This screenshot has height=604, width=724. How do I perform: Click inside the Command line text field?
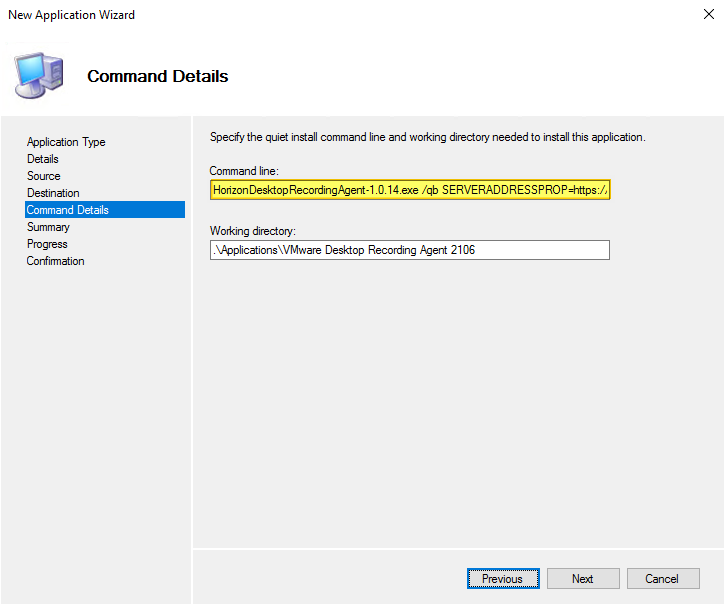409,190
